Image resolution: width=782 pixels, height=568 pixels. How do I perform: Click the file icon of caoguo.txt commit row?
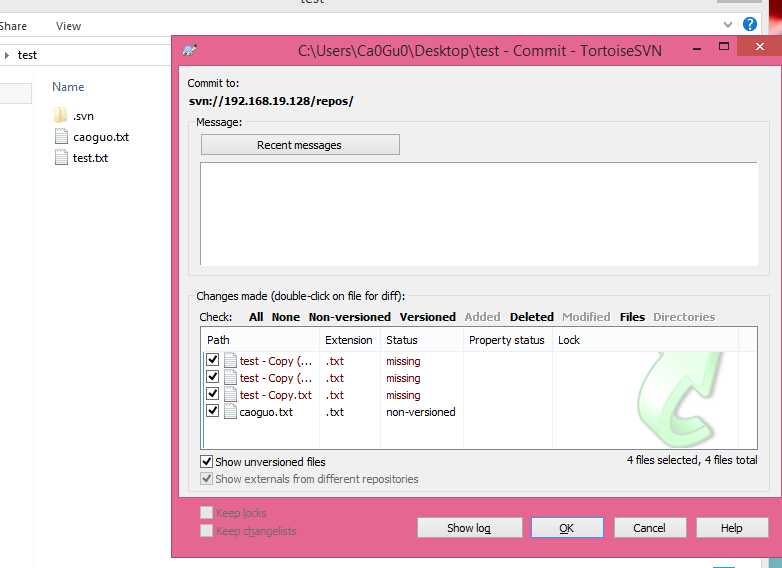click(230, 411)
